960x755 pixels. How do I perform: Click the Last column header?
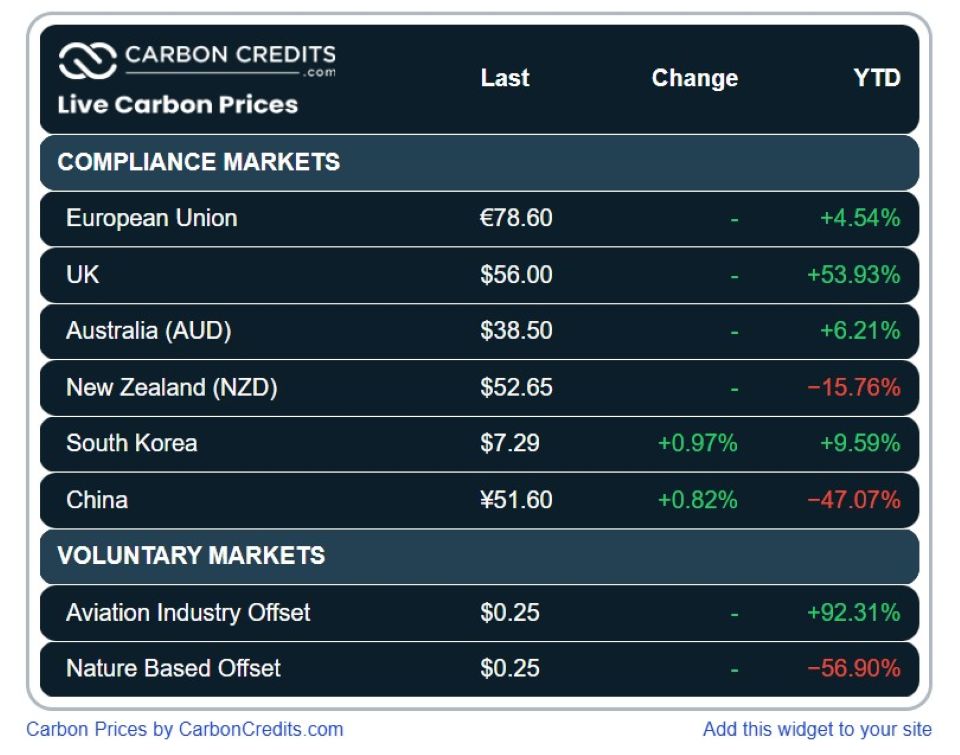(x=505, y=78)
